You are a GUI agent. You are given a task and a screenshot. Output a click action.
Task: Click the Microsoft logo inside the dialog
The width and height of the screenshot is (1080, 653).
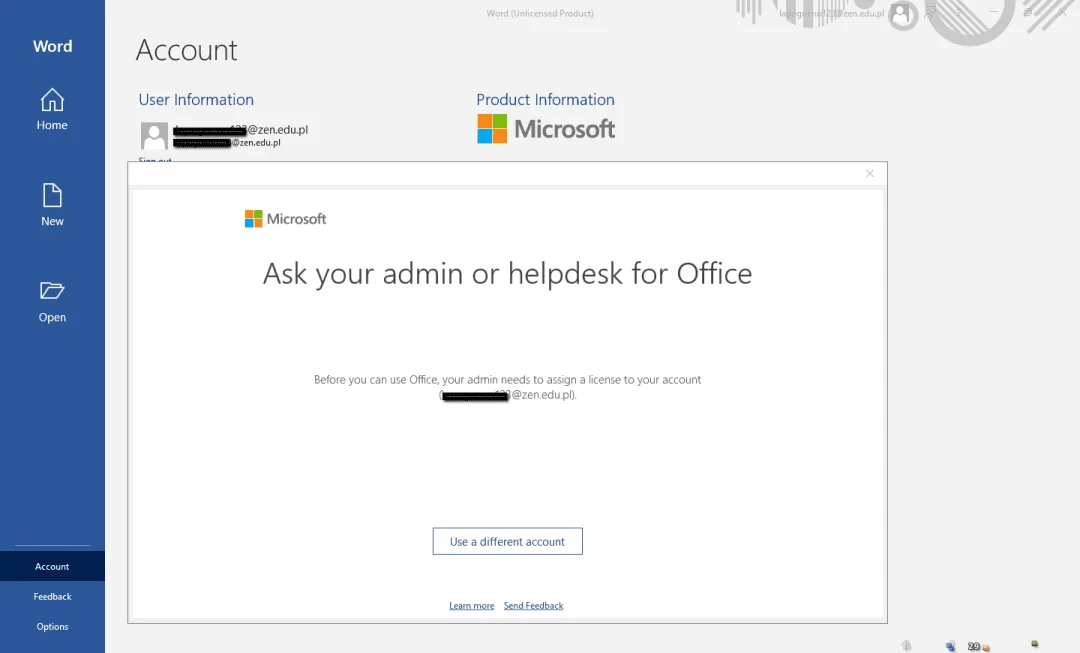285,219
